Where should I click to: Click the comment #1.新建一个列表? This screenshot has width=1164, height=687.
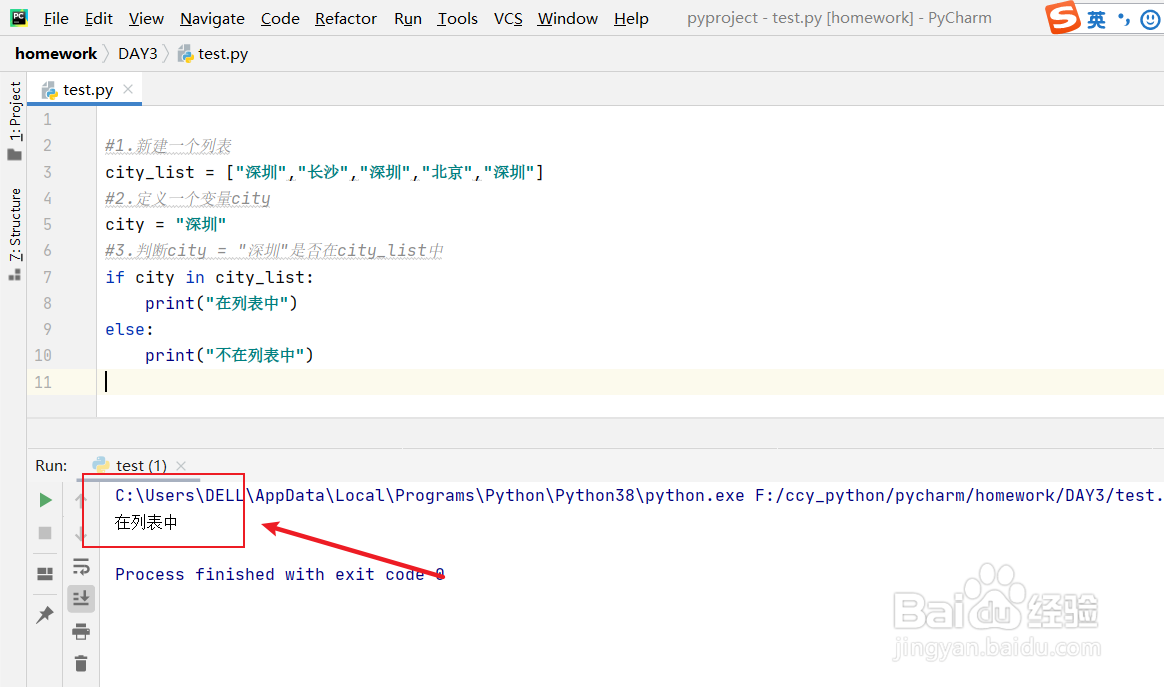pyautogui.click(x=168, y=146)
